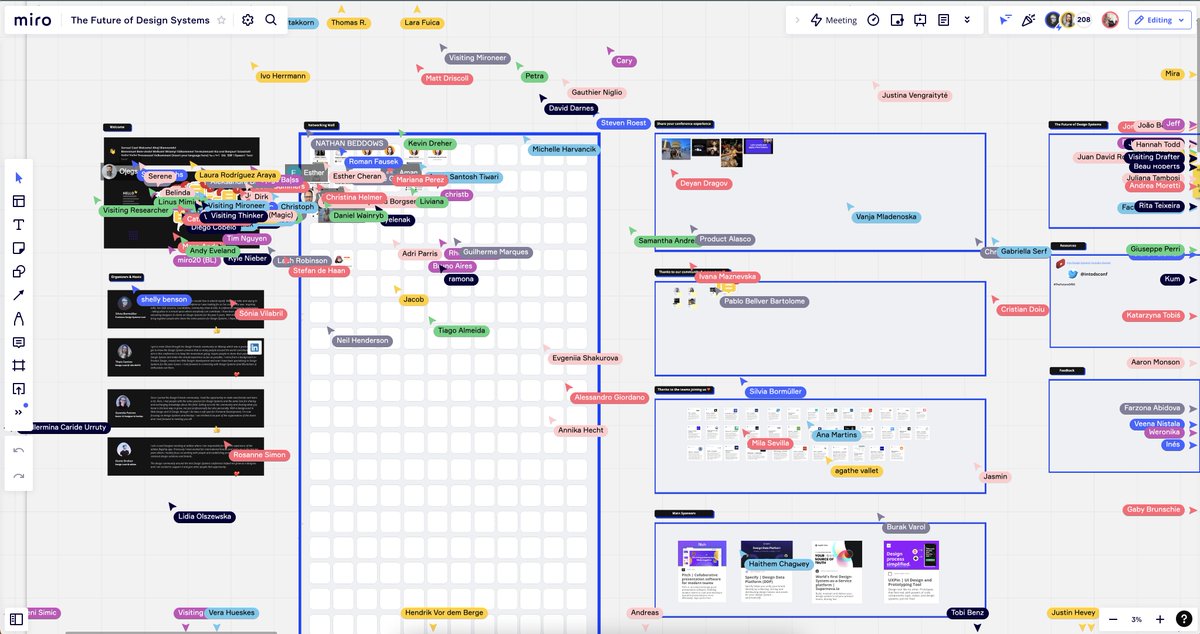Select the Pen drawing tool
The width and height of the screenshot is (1200, 634).
[18, 319]
